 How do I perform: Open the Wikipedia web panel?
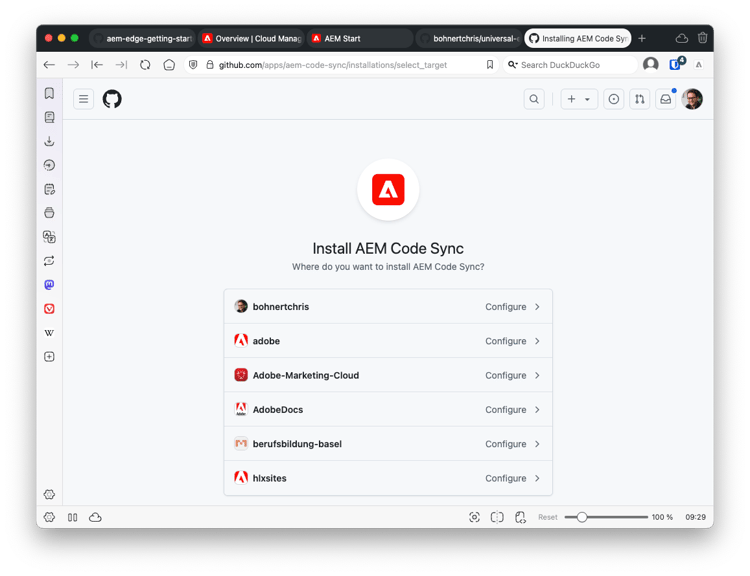(x=49, y=332)
